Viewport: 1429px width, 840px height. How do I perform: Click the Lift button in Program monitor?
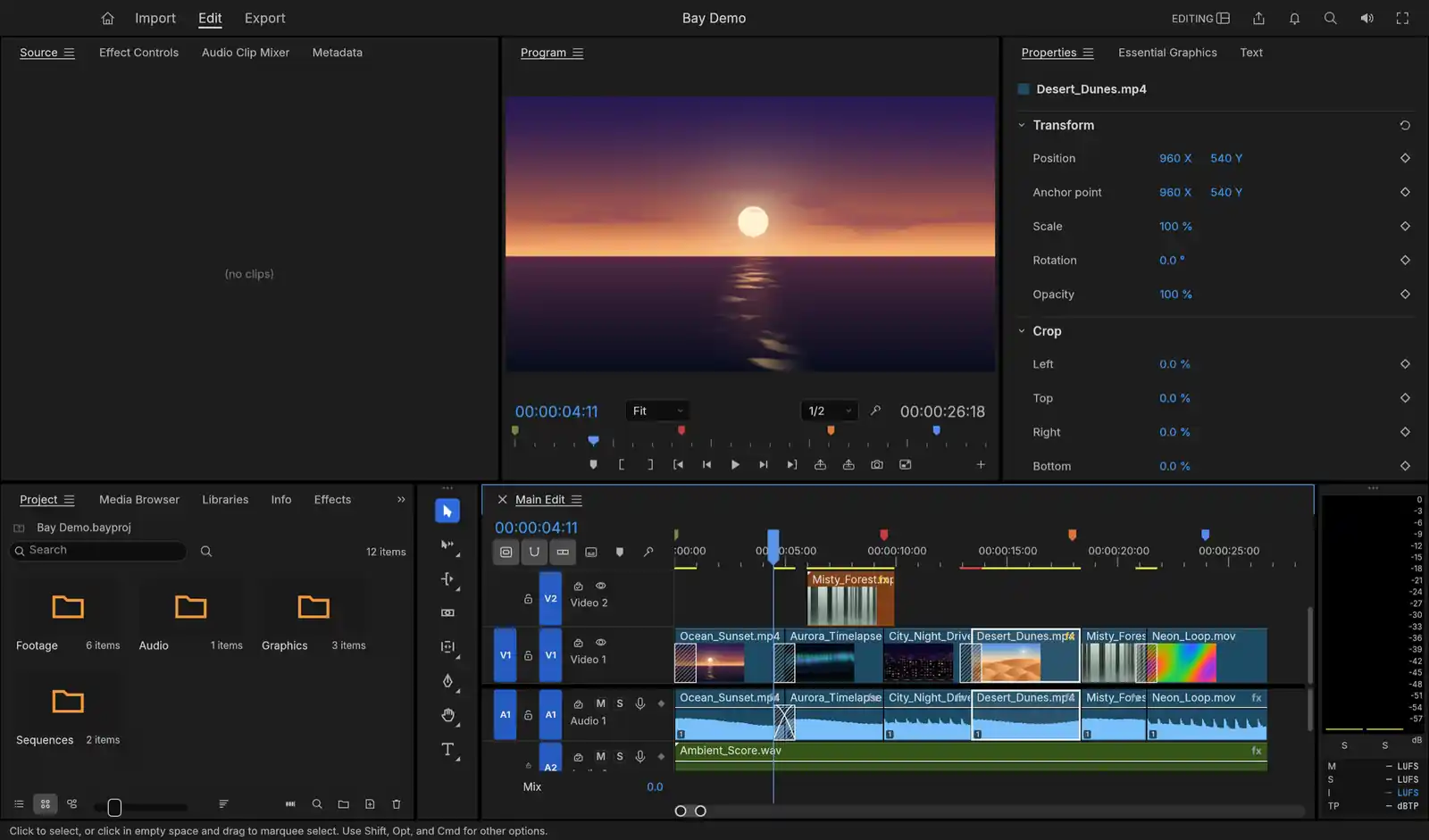(x=820, y=464)
